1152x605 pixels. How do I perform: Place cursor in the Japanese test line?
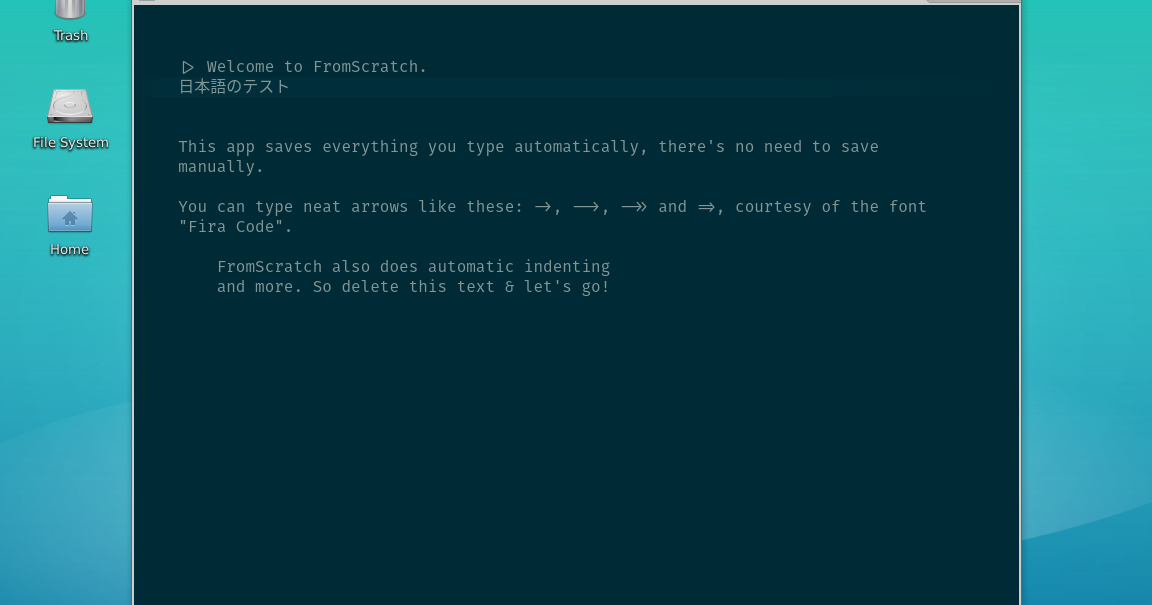point(233,86)
